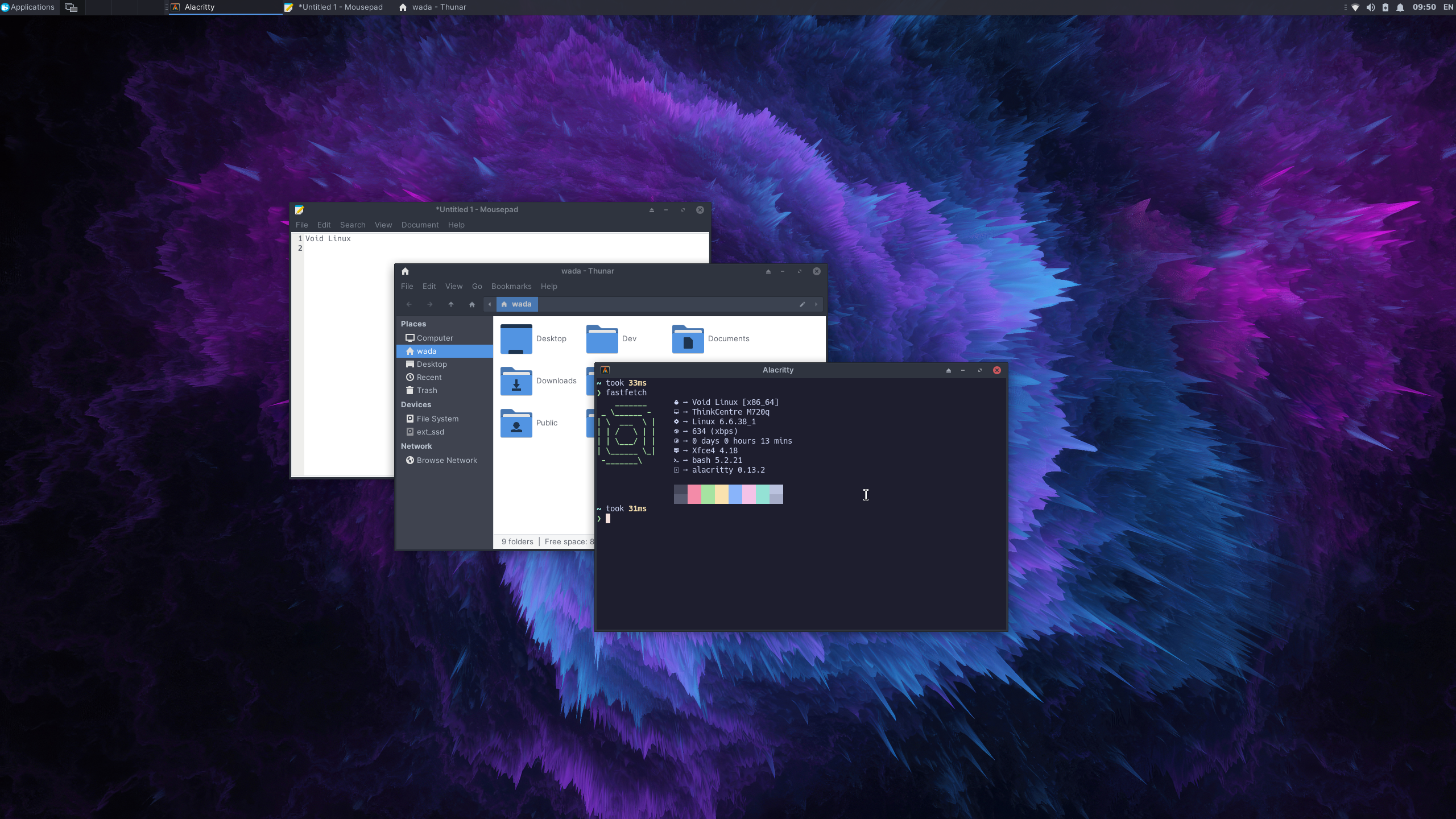
Task: Click the 'ThinkCentre M720q' line in Alacritty
Action: (730, 412)
